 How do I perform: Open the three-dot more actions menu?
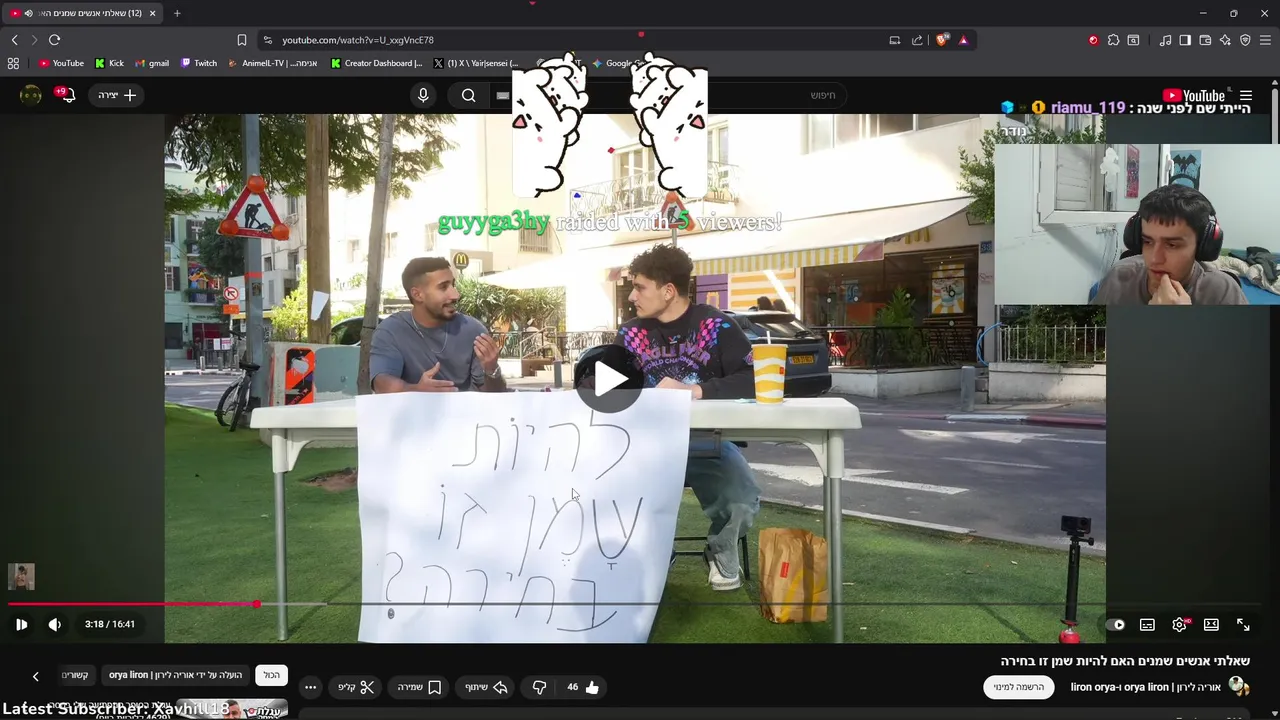[x=310, y=687]
